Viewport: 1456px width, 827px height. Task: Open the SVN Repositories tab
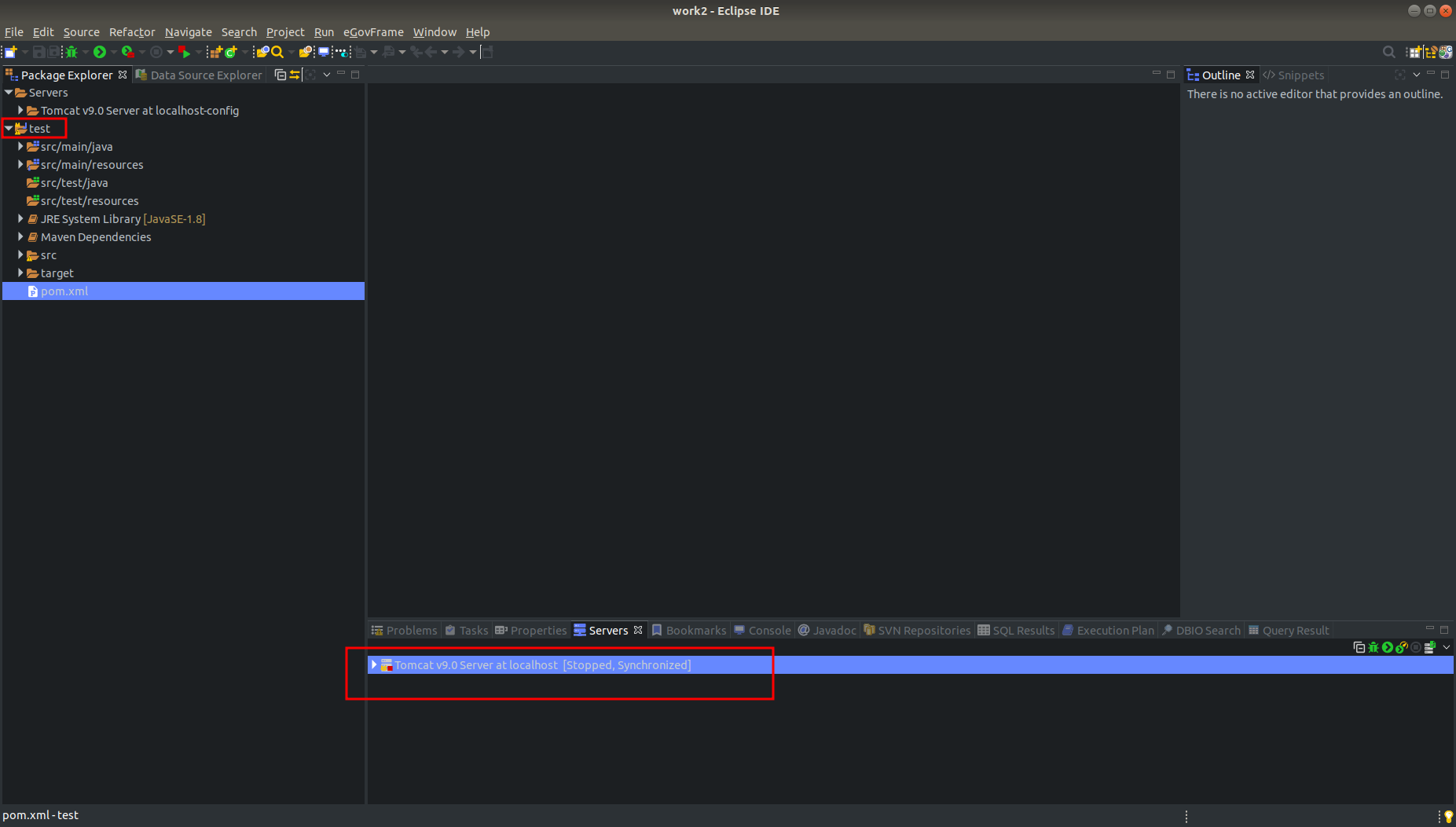pyautogui.click(x=917, y=630)
